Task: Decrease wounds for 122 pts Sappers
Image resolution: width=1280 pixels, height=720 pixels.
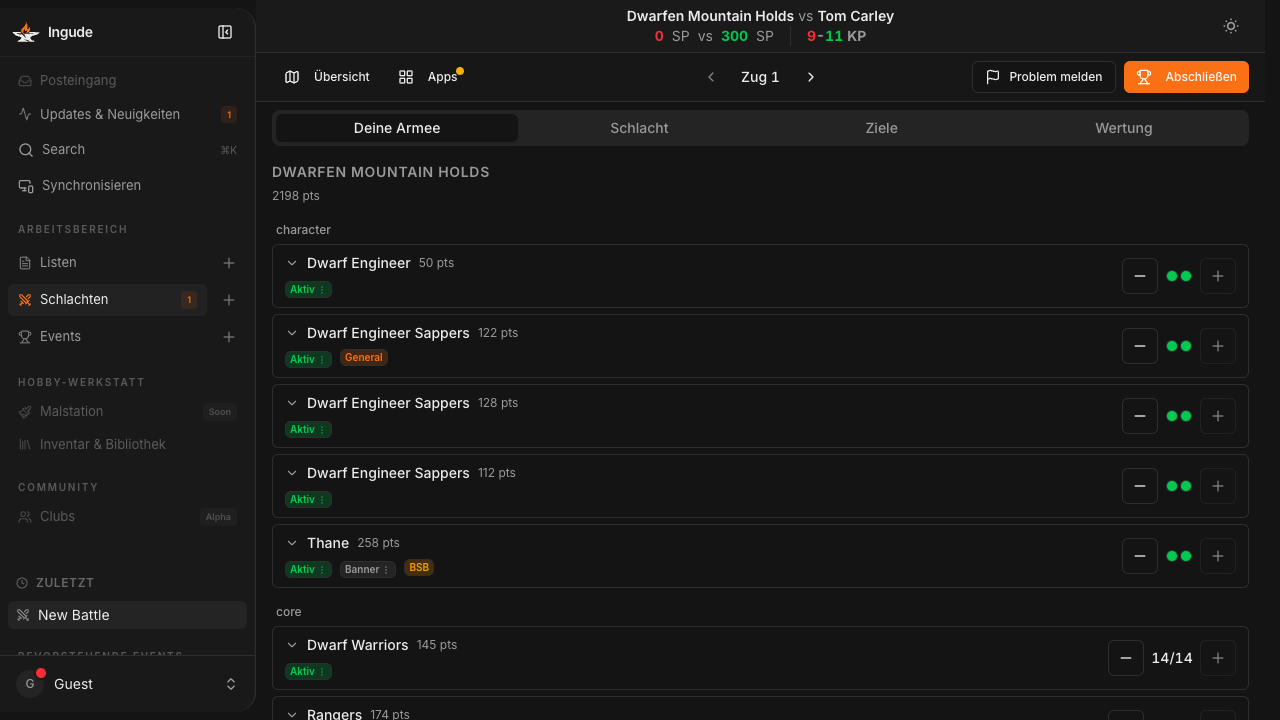Action: point(1140,346)
